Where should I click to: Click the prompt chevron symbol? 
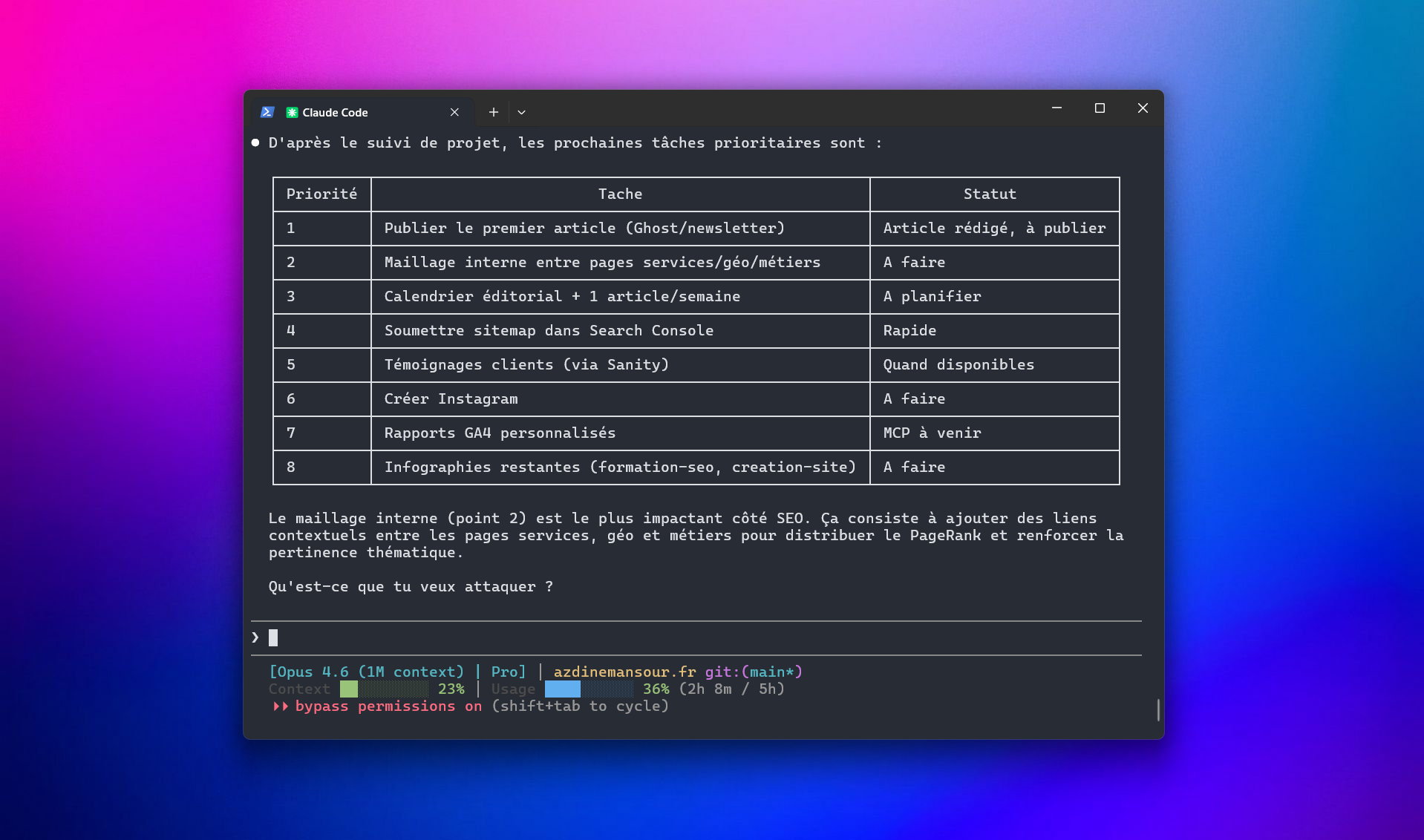[x=255, y=637]
